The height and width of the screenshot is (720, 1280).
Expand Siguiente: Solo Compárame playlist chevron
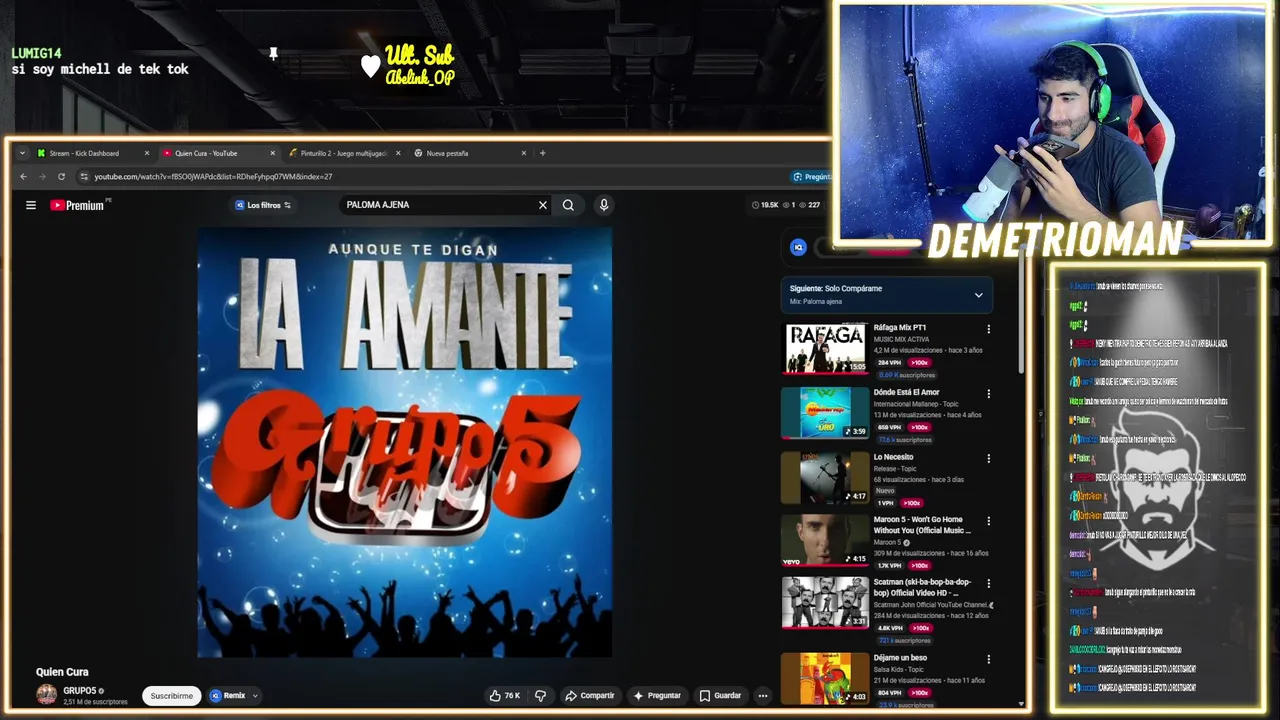coord(978,295)
